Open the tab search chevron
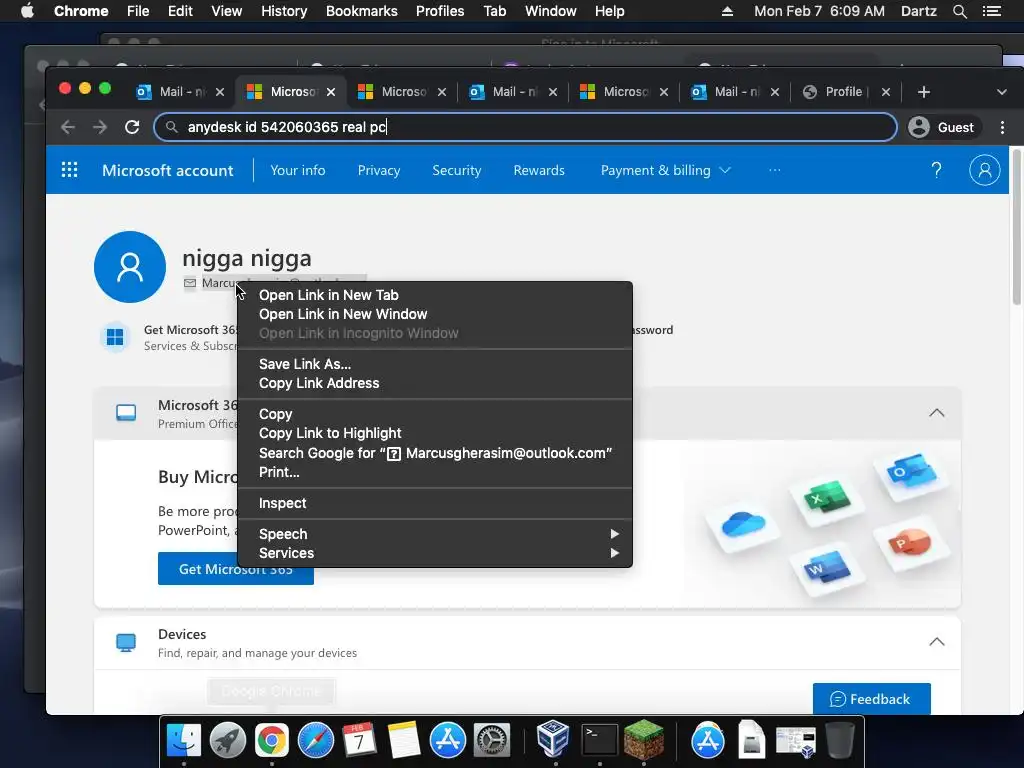Viewport: 1024px width, 768px height. (x=1001, y=92)
